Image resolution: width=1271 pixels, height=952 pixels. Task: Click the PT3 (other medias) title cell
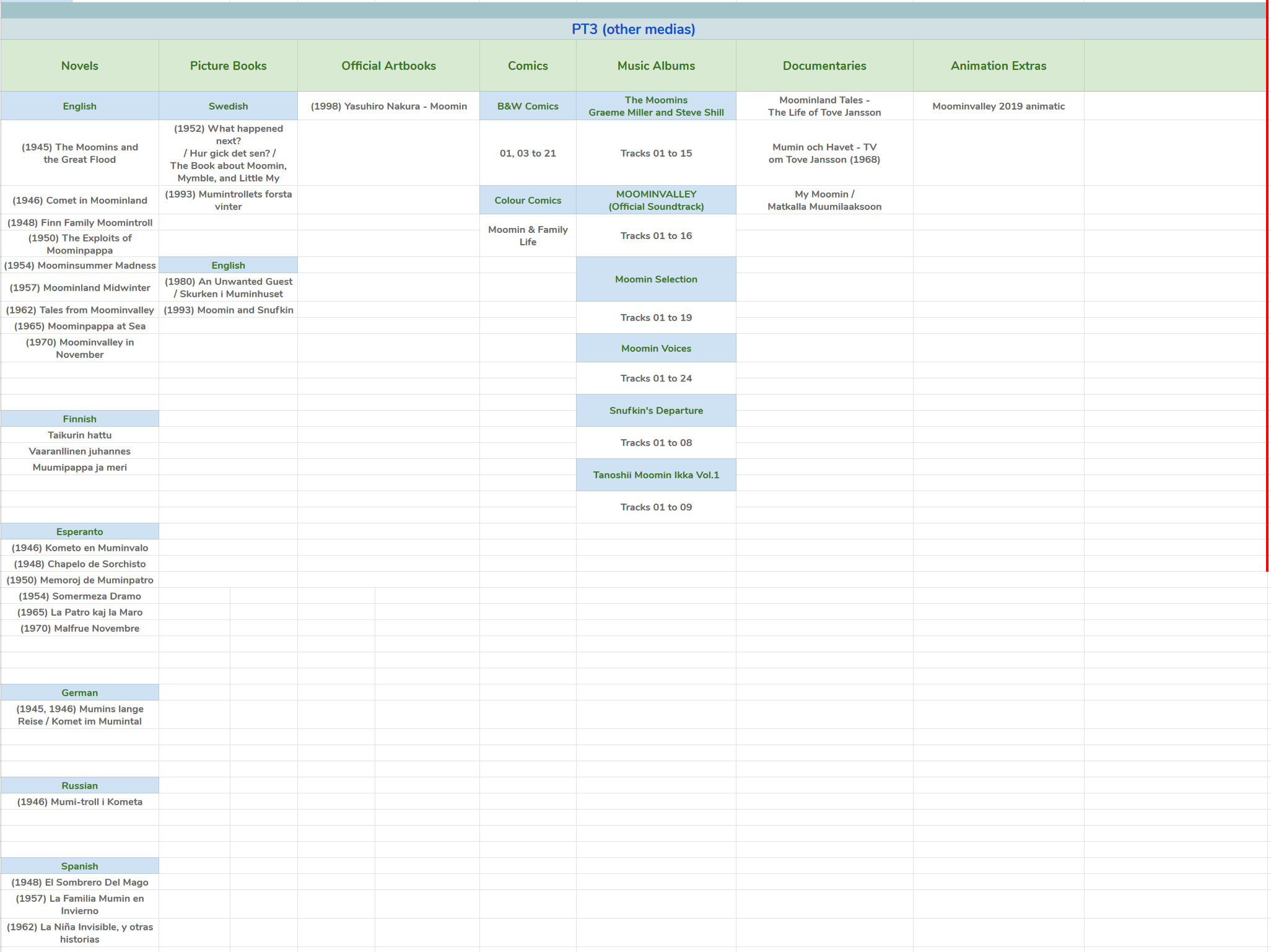click(633, 29)
